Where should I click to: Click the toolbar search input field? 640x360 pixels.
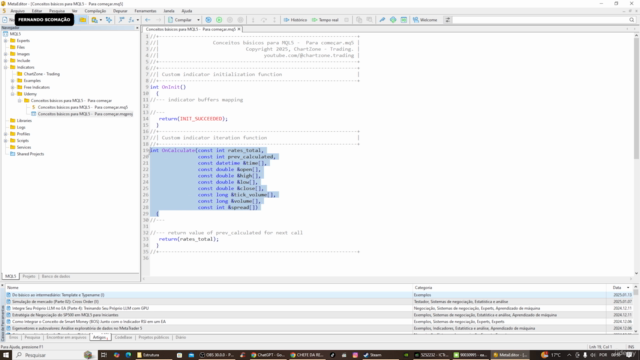point(540,20)
